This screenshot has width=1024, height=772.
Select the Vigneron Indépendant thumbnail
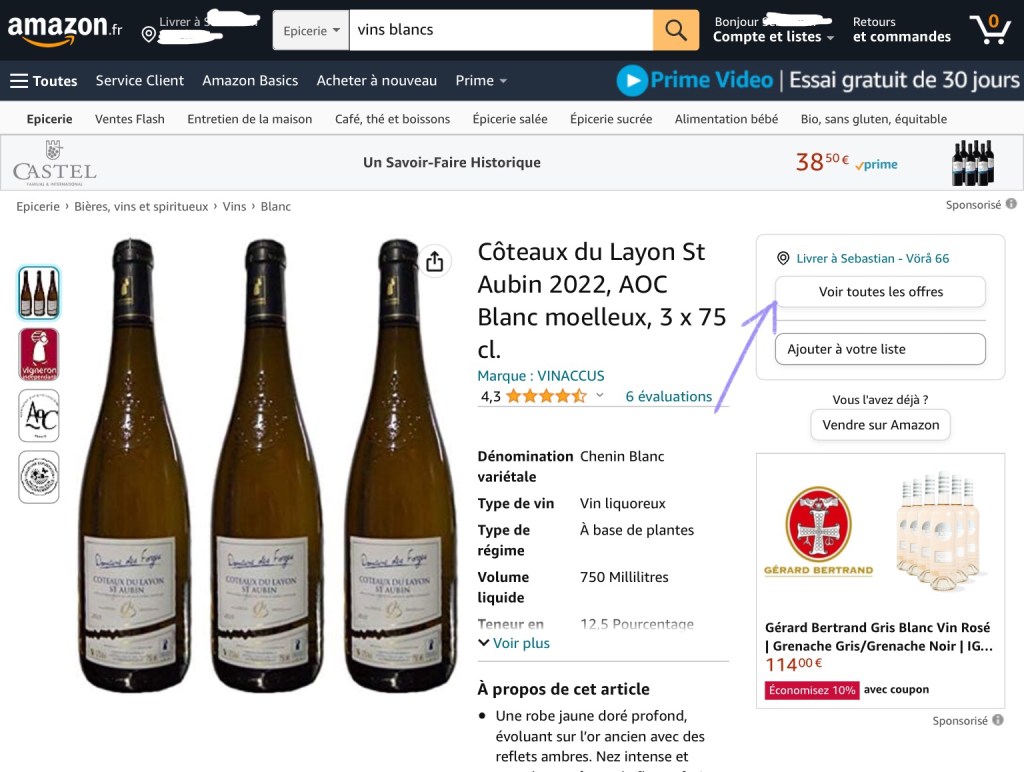[39, 354]
